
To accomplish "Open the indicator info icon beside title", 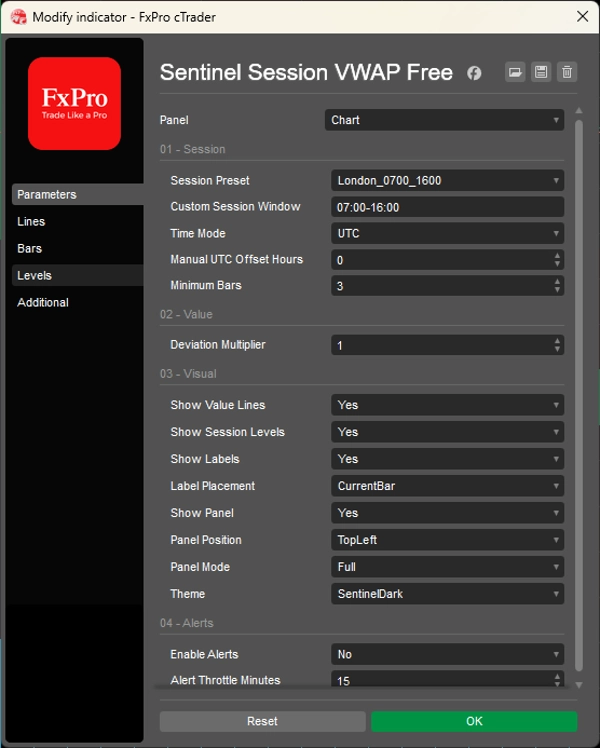I will (474, 73).
